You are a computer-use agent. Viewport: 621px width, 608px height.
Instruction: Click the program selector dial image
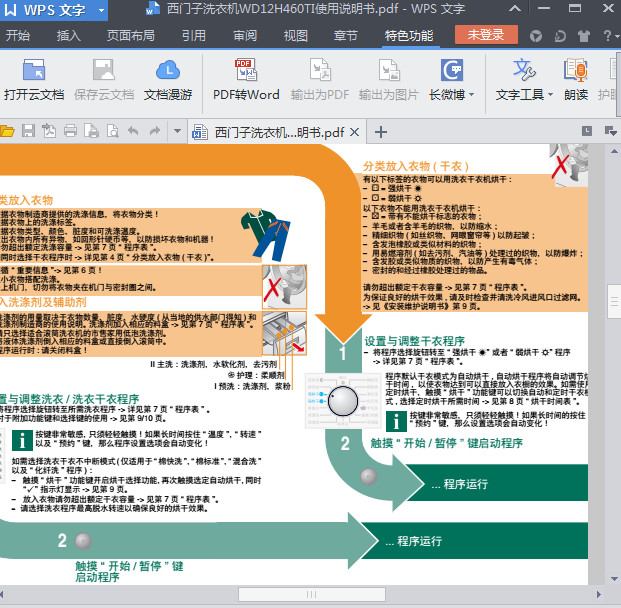coord(343,400)
